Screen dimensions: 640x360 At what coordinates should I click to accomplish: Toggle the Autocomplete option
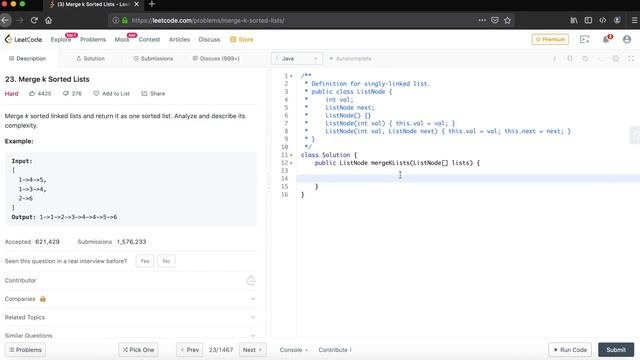350,58
